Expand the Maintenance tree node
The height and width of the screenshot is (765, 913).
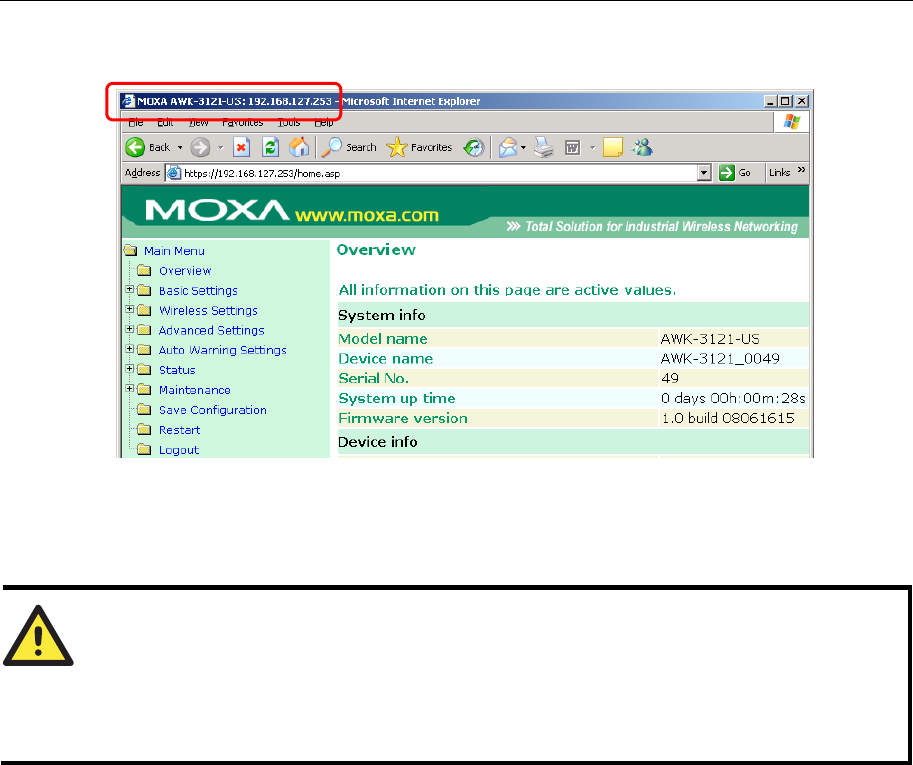coord(130,388)
